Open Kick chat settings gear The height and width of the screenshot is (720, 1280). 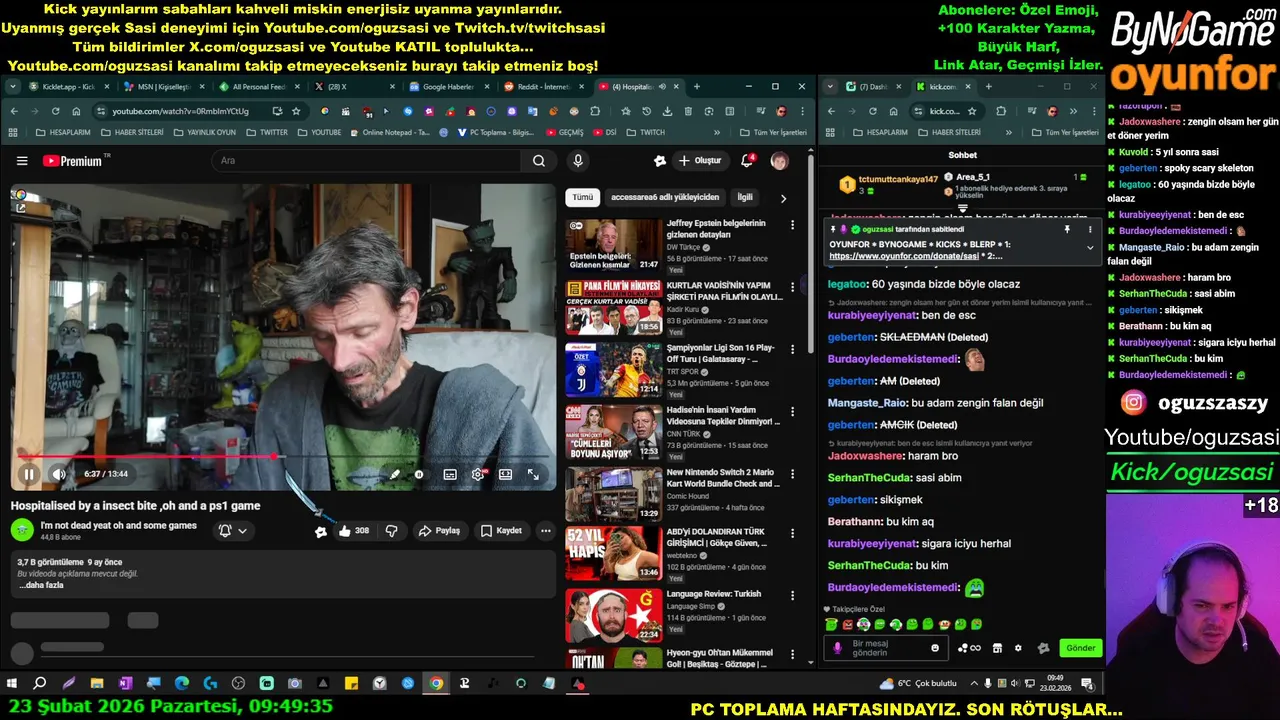click(1018, 648)
